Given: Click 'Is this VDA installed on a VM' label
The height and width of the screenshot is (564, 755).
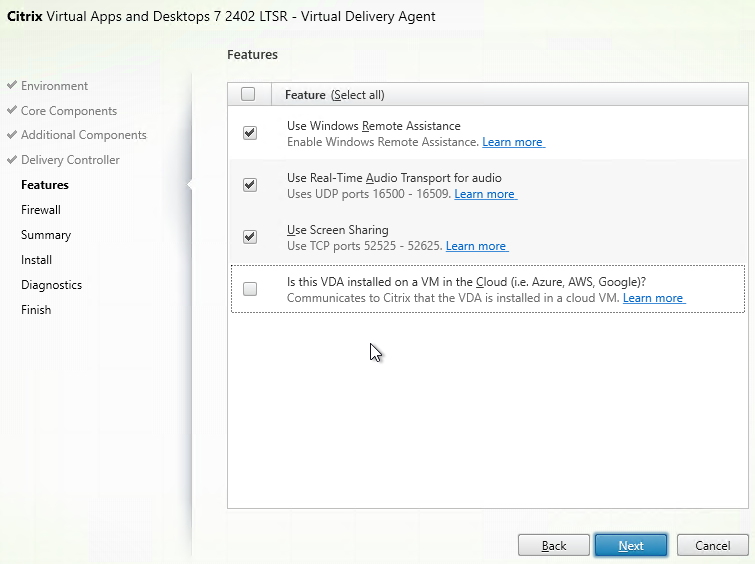Looking at the screenshot, I should point(467,282).
